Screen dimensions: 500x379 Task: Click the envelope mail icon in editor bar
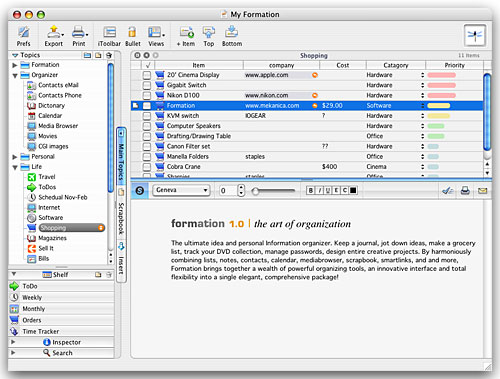click(482, 191)
